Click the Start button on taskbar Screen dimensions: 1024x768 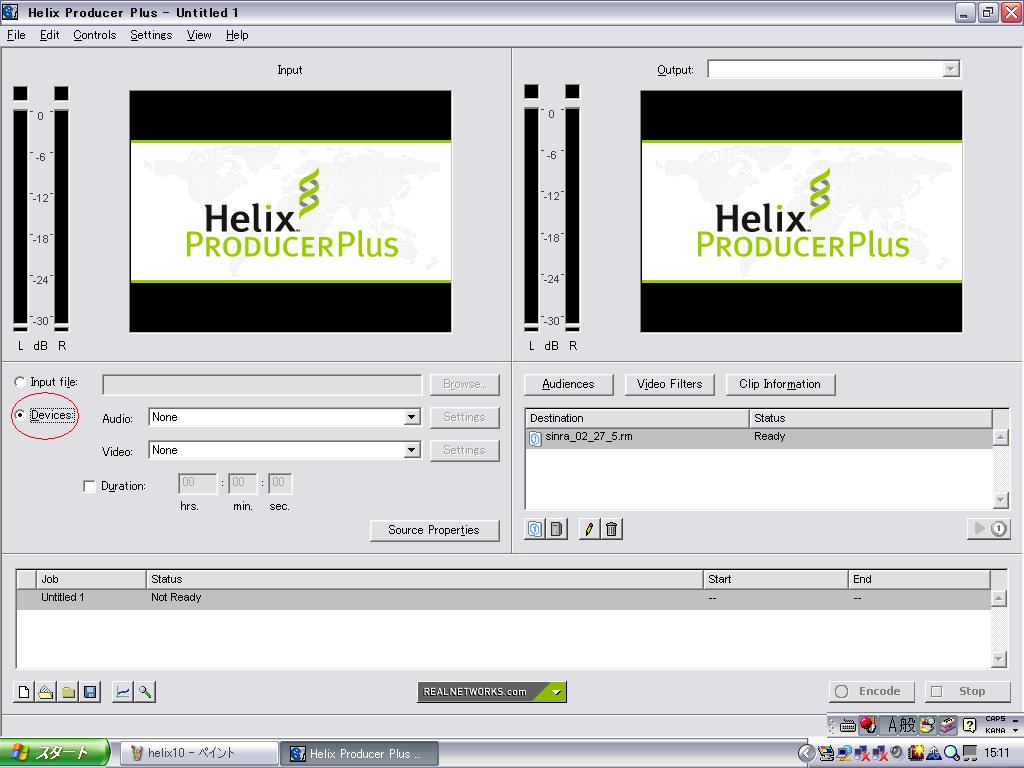[55, 753]
